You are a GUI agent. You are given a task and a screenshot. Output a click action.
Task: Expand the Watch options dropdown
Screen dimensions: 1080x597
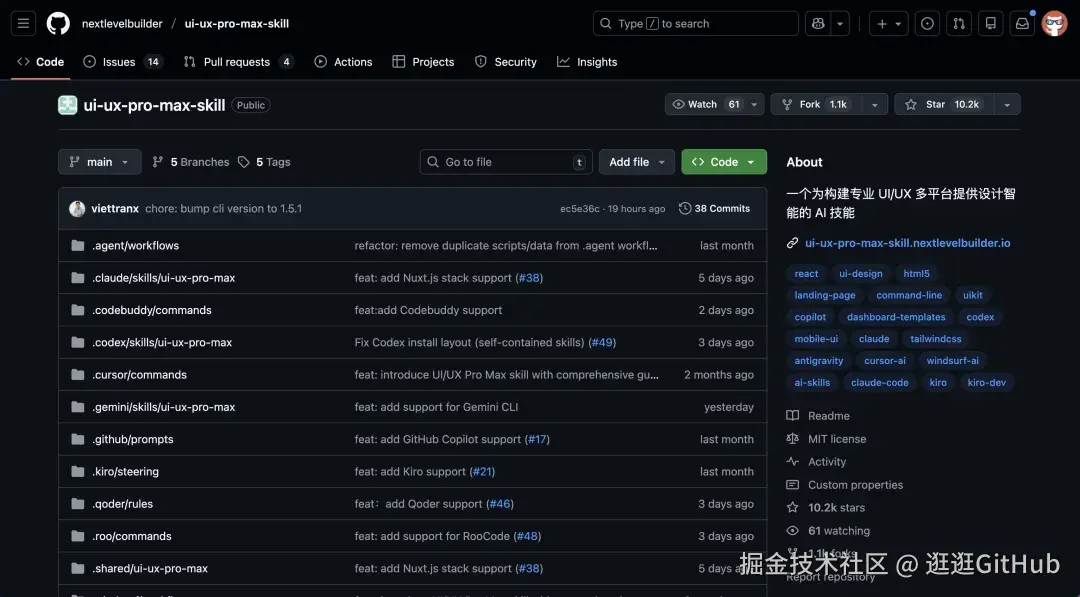coord(754,105)
